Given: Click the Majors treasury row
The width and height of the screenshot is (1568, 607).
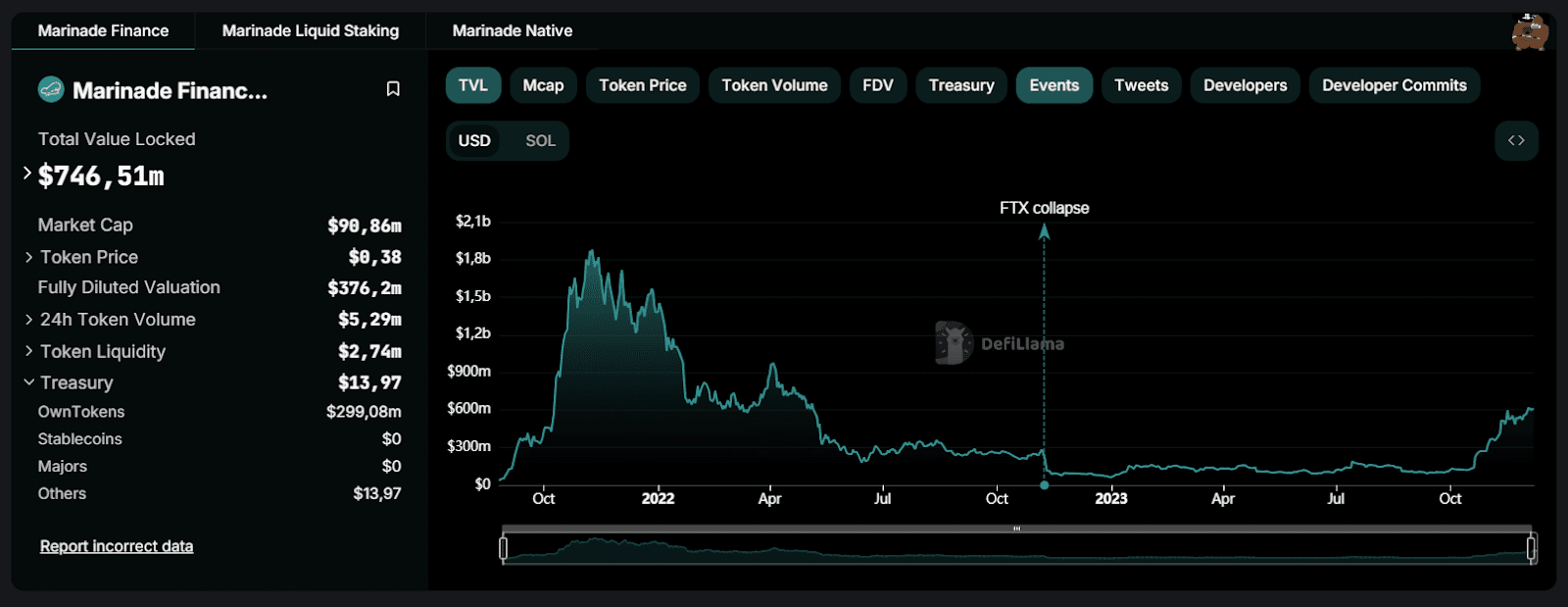Looking at the screenshot, I should pos(220,467).
